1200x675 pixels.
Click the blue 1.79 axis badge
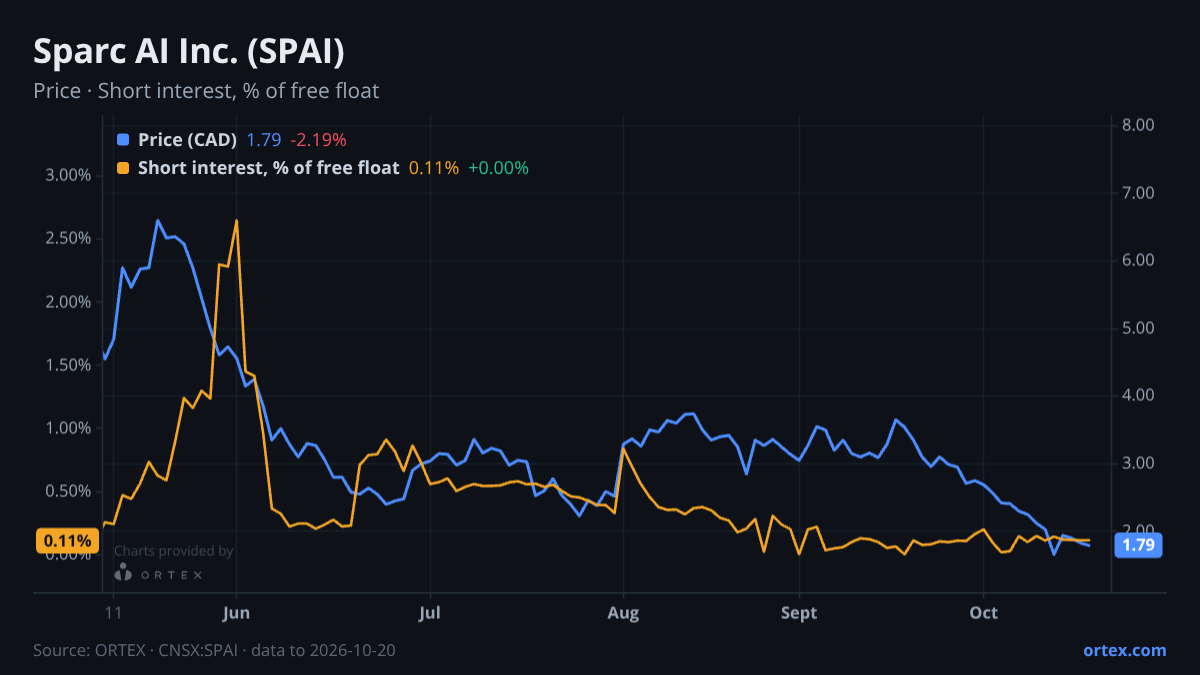click(x=1139, y=545)
